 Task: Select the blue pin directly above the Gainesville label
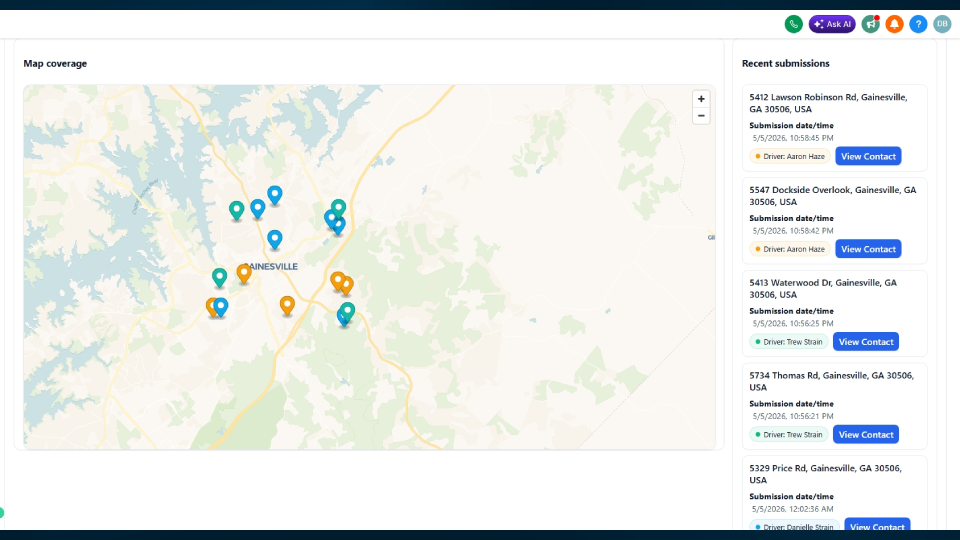[x=275, y=239]
